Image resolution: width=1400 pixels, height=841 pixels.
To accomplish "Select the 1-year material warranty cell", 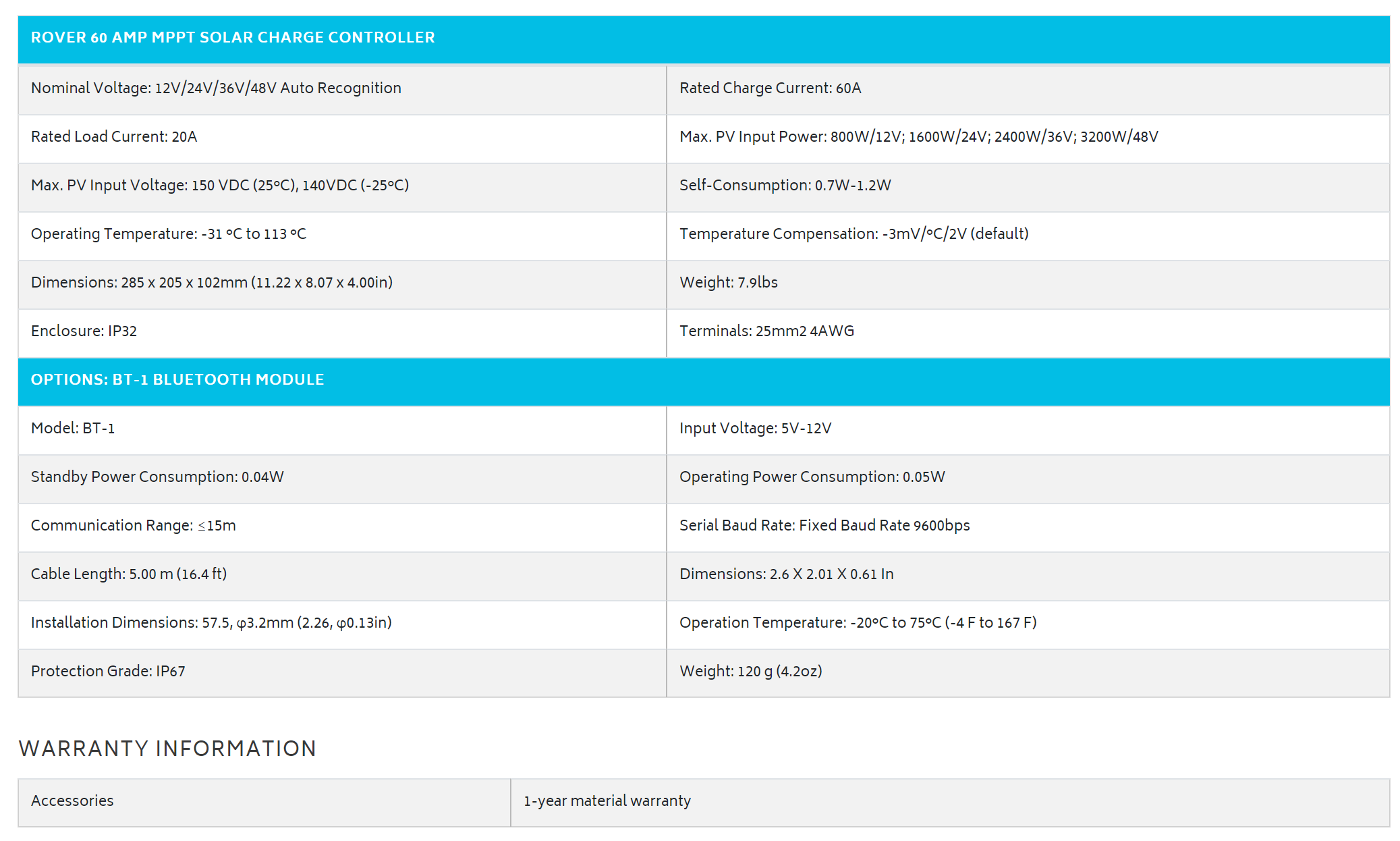I will click(x=607, y=801).
